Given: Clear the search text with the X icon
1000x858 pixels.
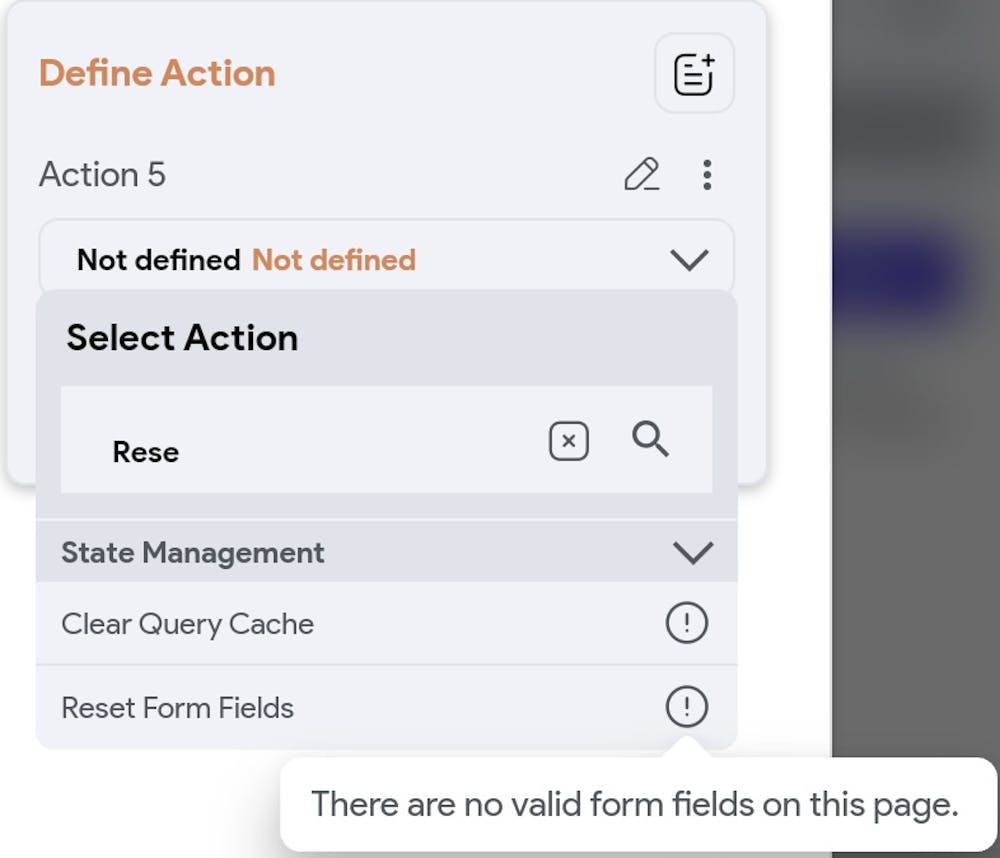Looking at the screenshot, I should click(569, 441).
